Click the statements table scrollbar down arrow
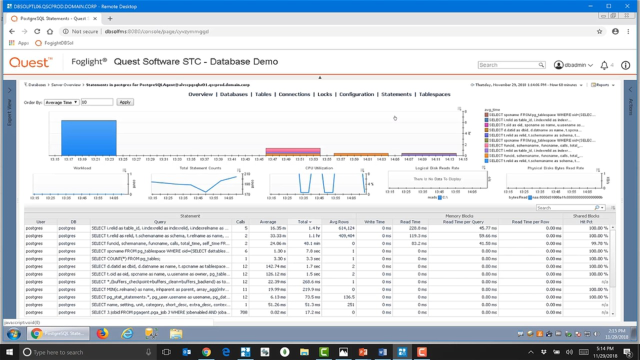Image resolution: width=640 pixels, height=360 pixels. (x=613, y=313)
